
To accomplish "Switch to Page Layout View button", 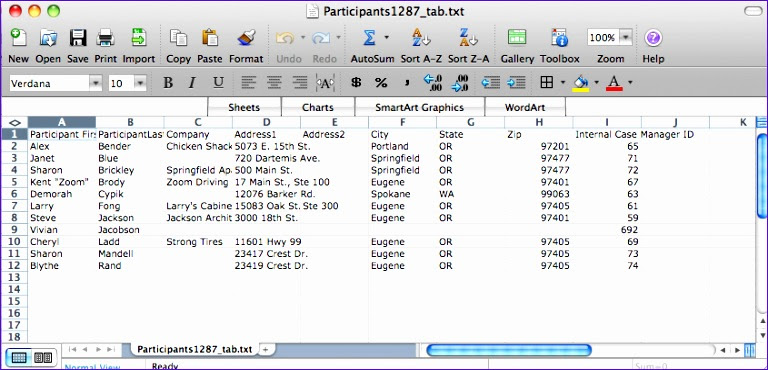I will [x=43, y=357].
